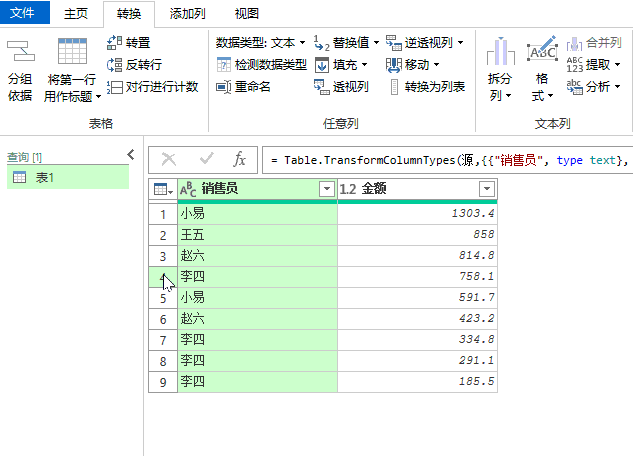Expand the 填充 dropdown arrow
Image resolution: width=633 pixels, height=456 pixels.
(x=364, y=65)
